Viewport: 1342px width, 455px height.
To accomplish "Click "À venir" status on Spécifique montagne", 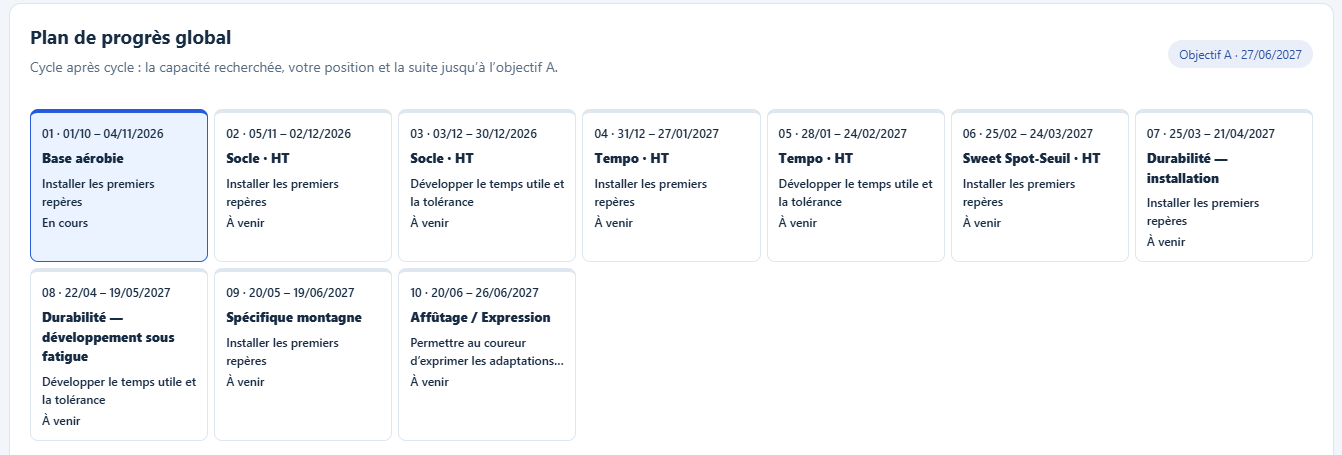I will pyautogui.click(x=245, y=382).
